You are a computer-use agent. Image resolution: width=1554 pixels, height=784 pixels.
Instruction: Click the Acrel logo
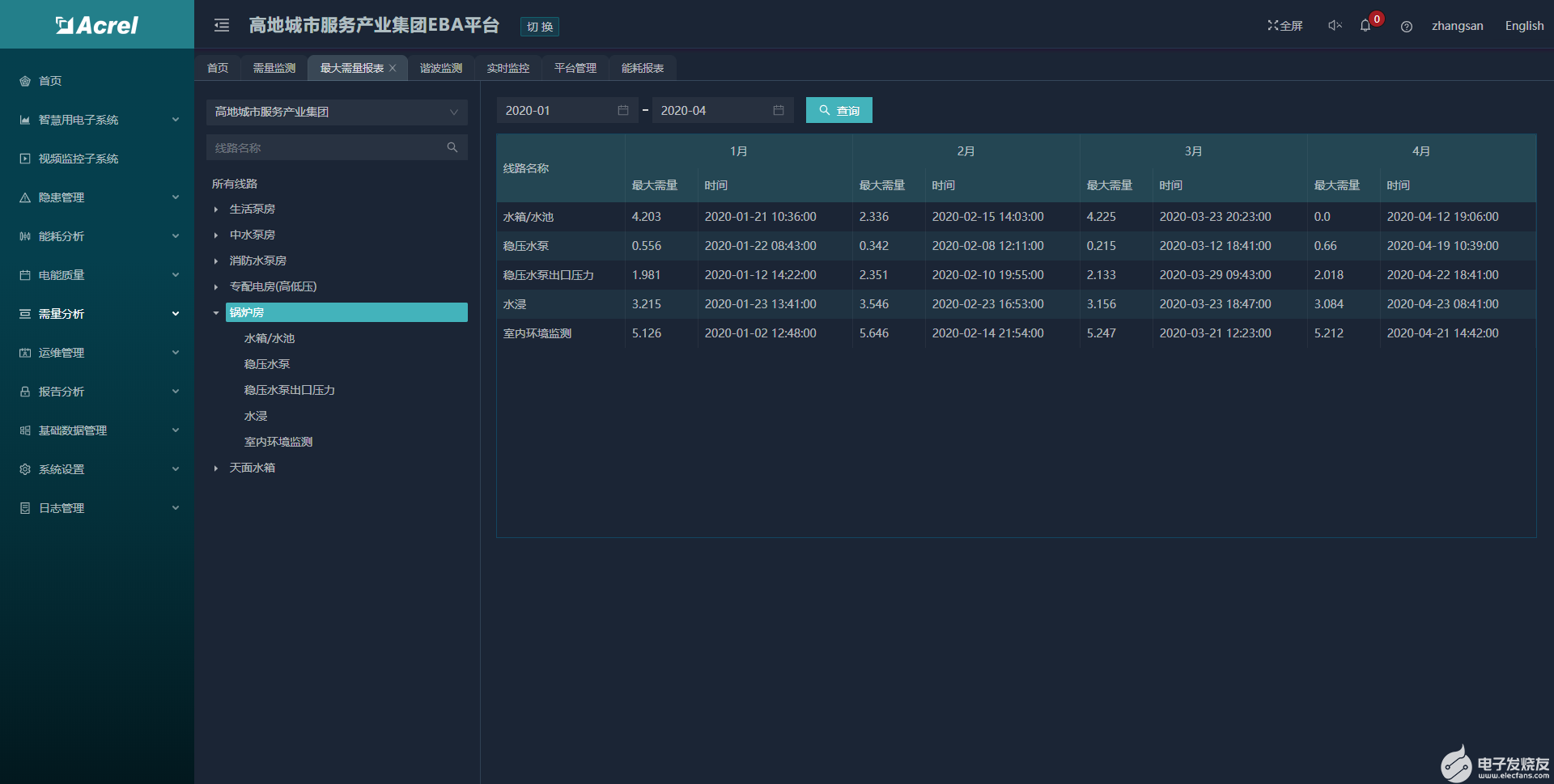(97, 25)
